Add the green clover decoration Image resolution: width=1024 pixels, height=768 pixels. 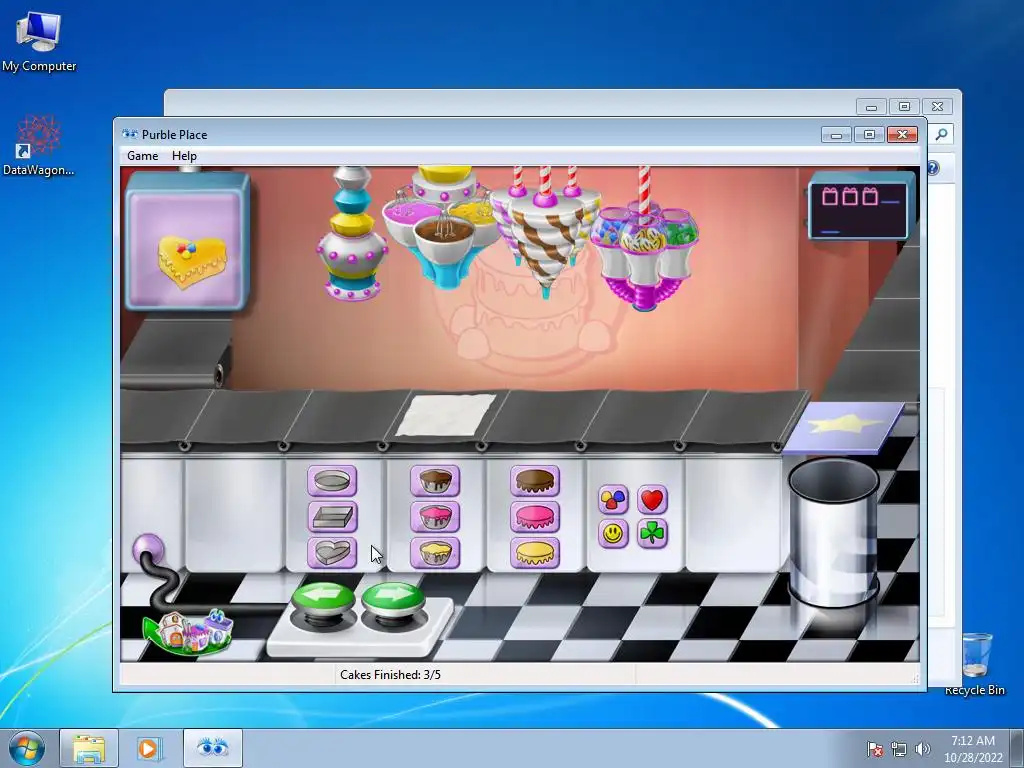pos(652,534)
